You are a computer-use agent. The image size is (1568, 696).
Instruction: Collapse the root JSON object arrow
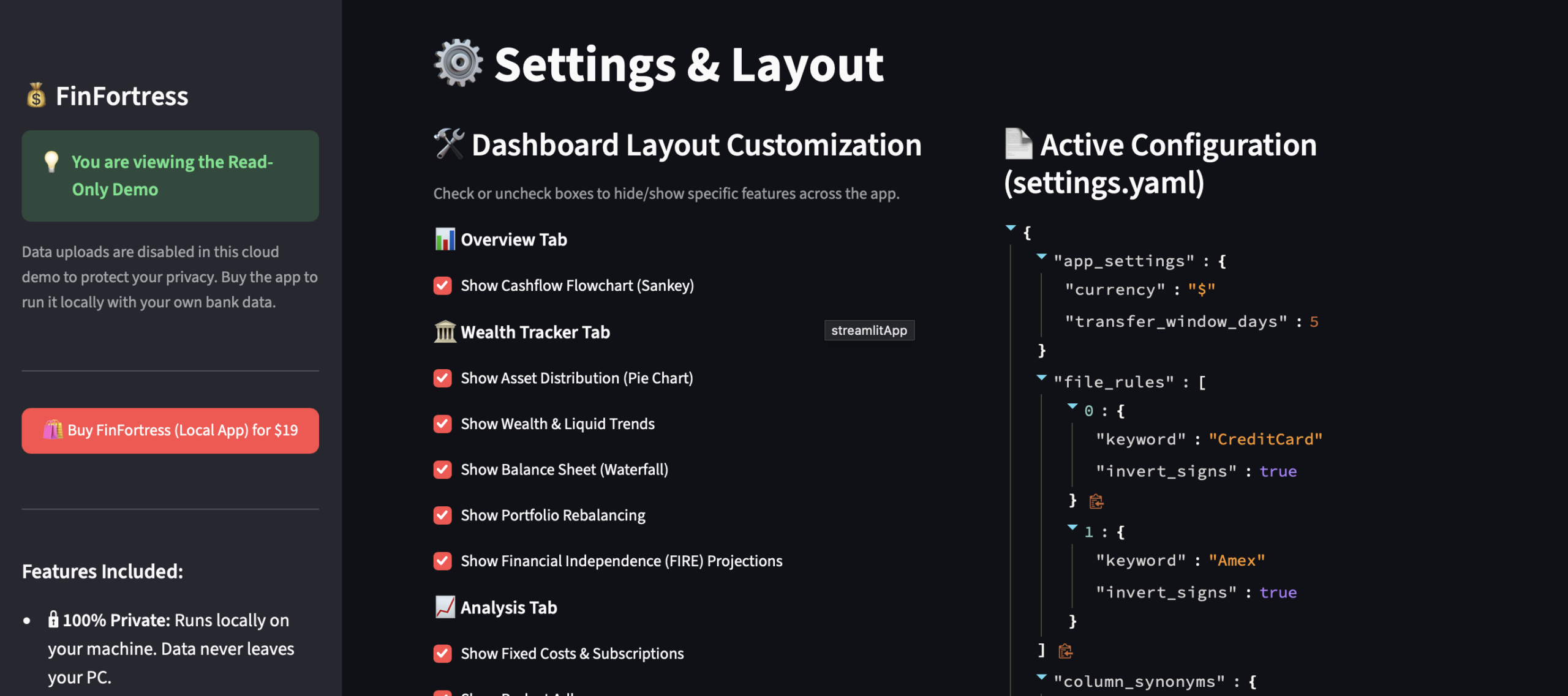(1011, 228)
